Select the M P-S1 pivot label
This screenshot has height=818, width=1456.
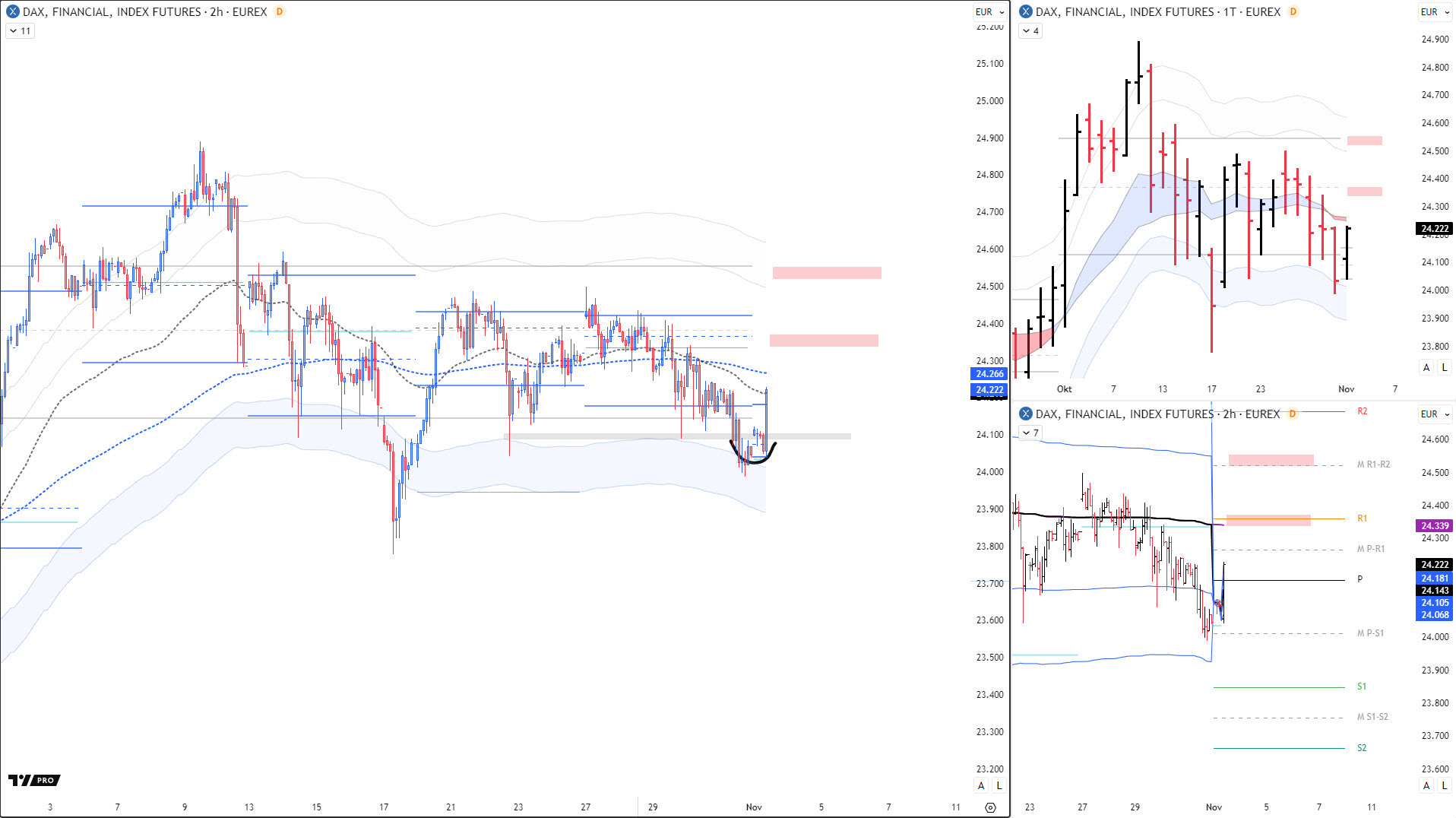point(1370,633)
